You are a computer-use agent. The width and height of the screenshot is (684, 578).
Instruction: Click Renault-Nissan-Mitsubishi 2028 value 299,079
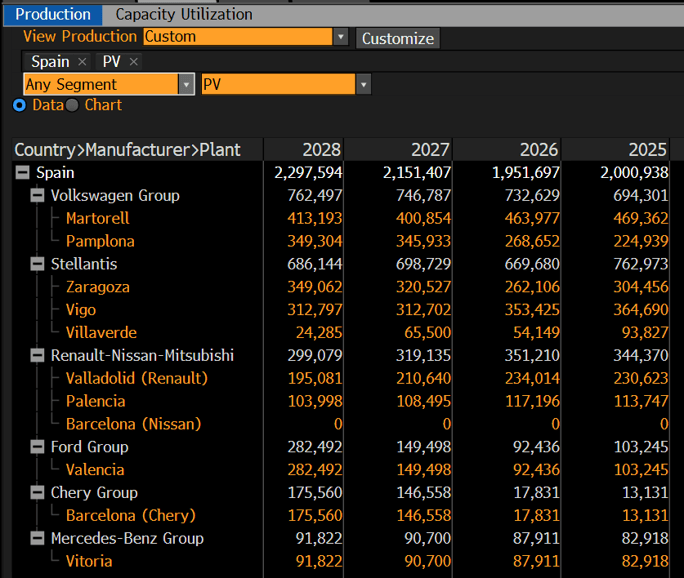315,356
